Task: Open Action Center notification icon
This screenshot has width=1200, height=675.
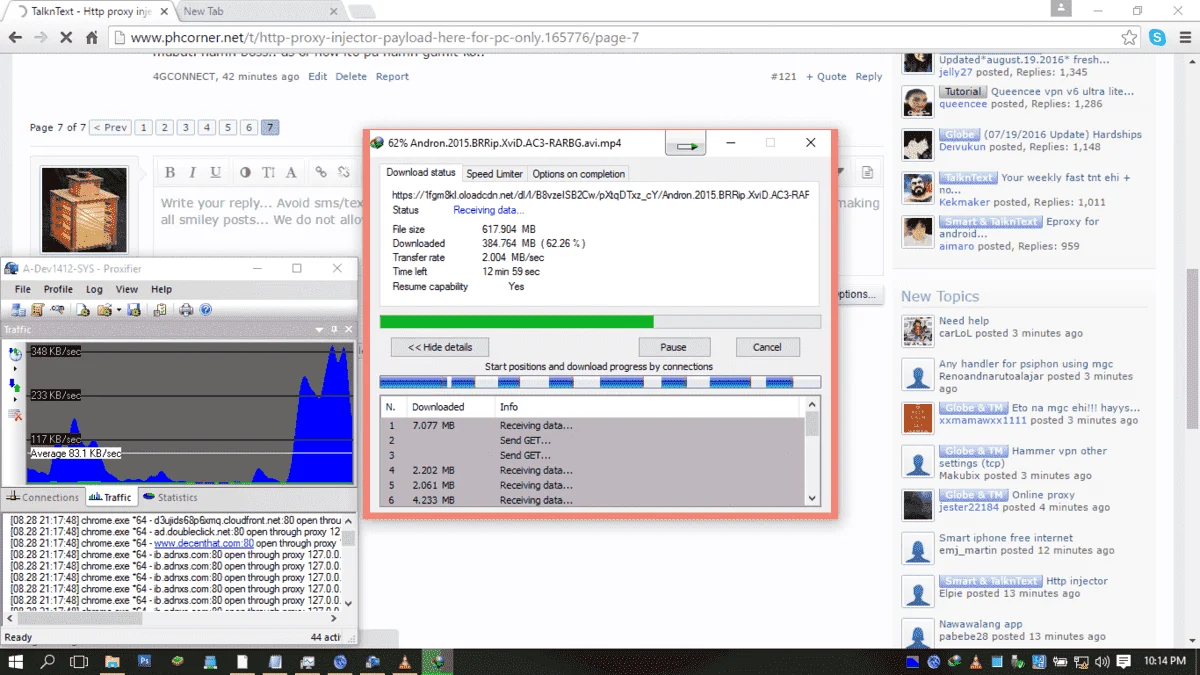Action: [x=1124, y=661]
